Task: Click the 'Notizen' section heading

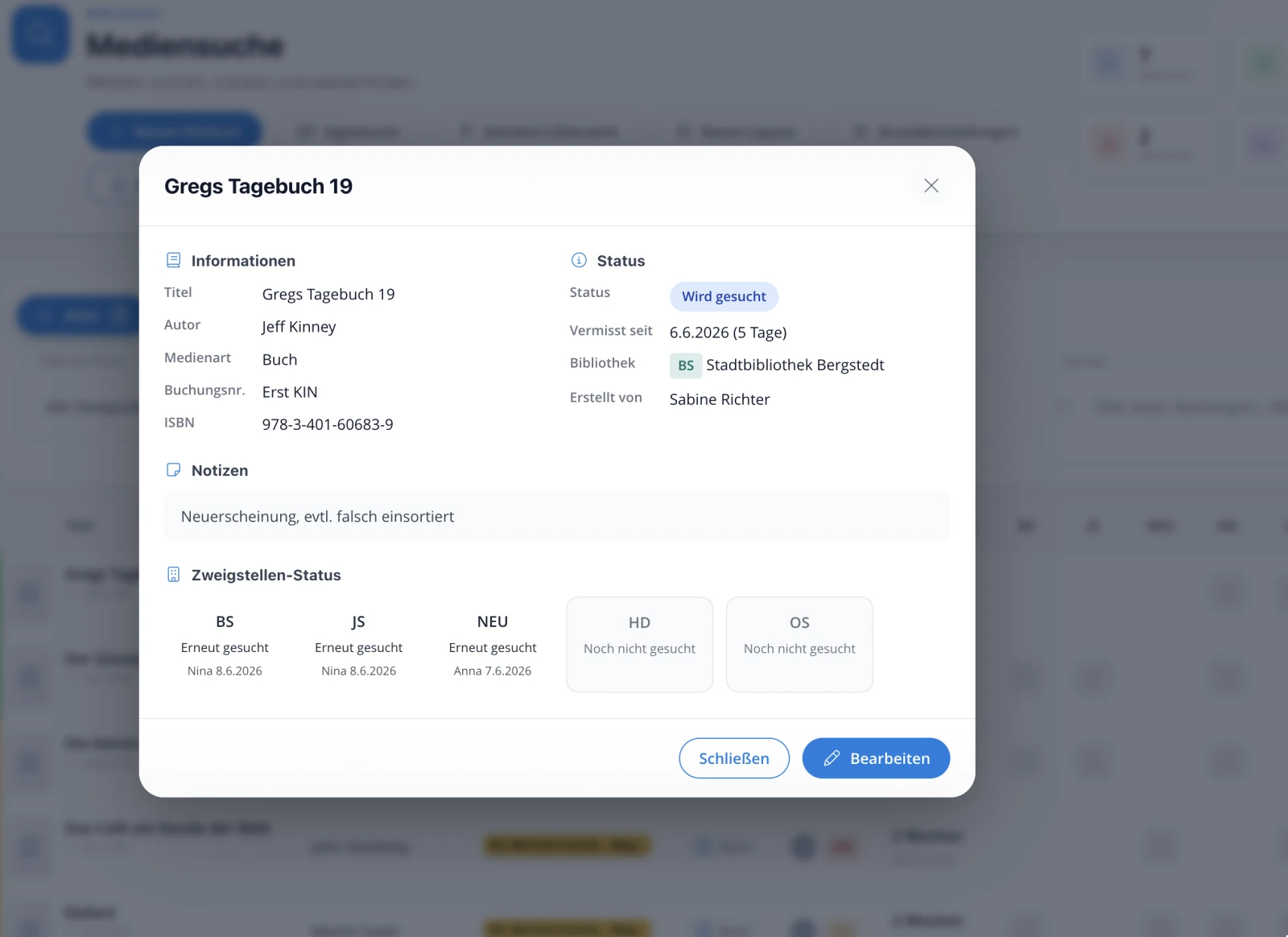Action: 220,470
